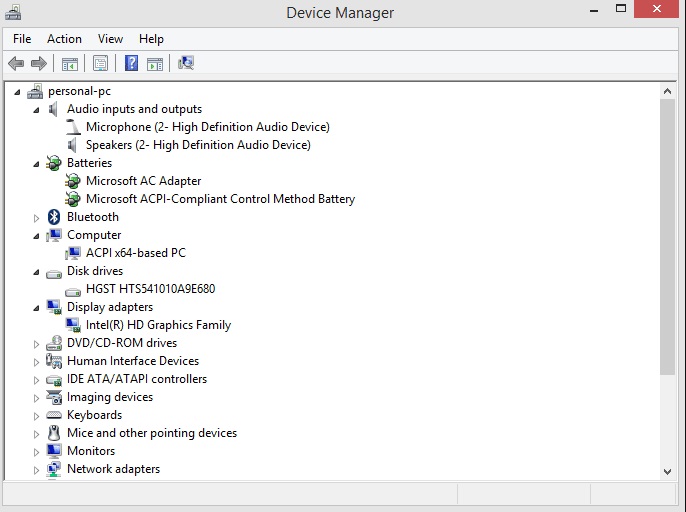
Task: Collapse Audio inputs and outputs node
Action: click(36, 110)
